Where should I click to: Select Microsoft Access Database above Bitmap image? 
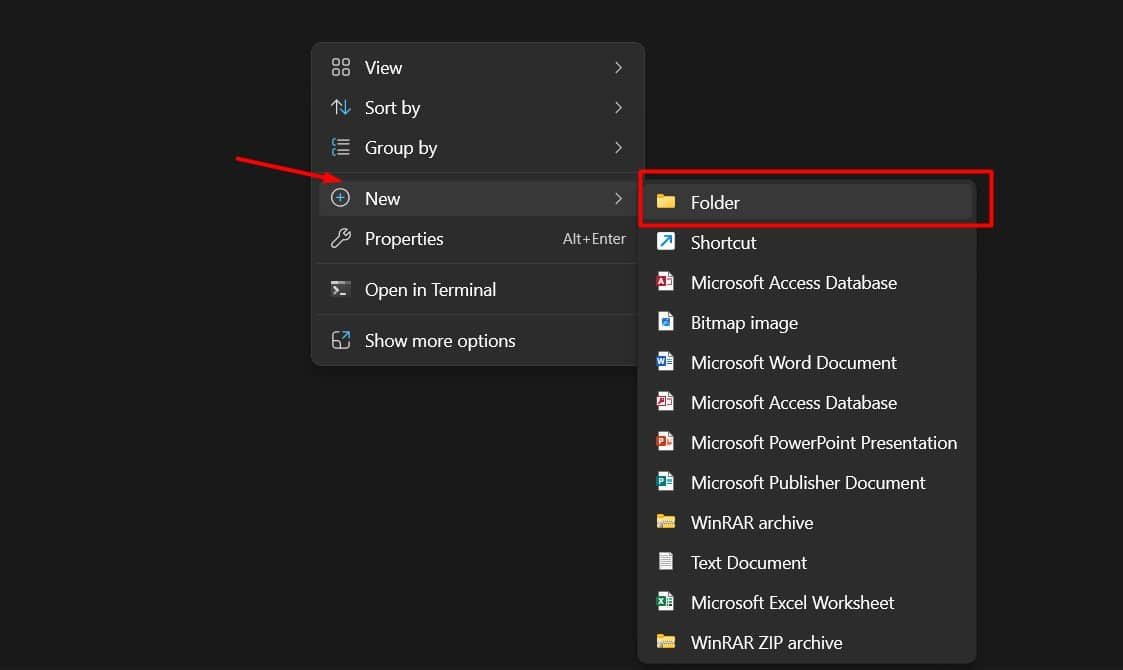pyautogui.click(x=807, y=282)
